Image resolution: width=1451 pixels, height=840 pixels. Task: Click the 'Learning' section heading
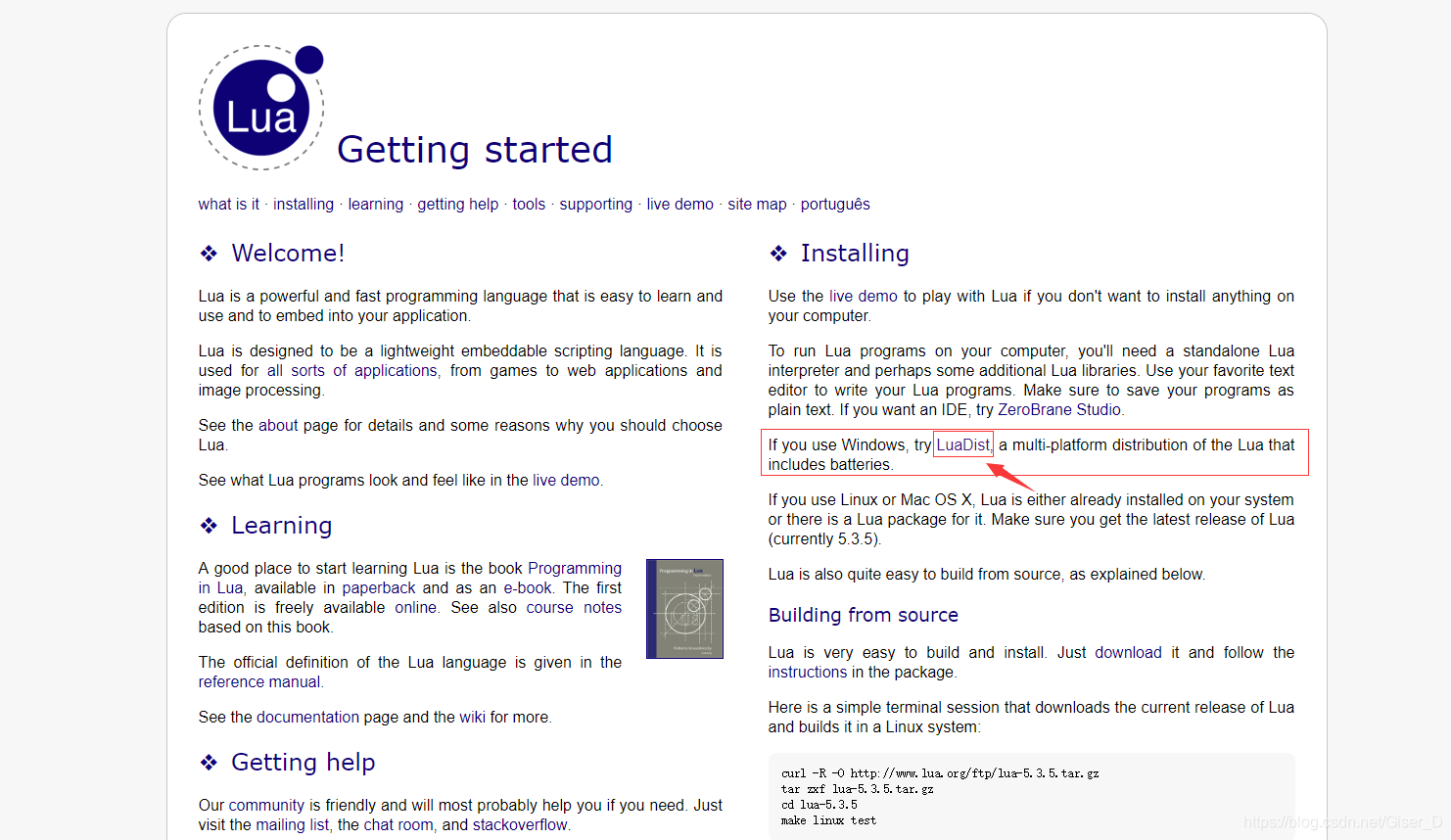pos(282,525)
